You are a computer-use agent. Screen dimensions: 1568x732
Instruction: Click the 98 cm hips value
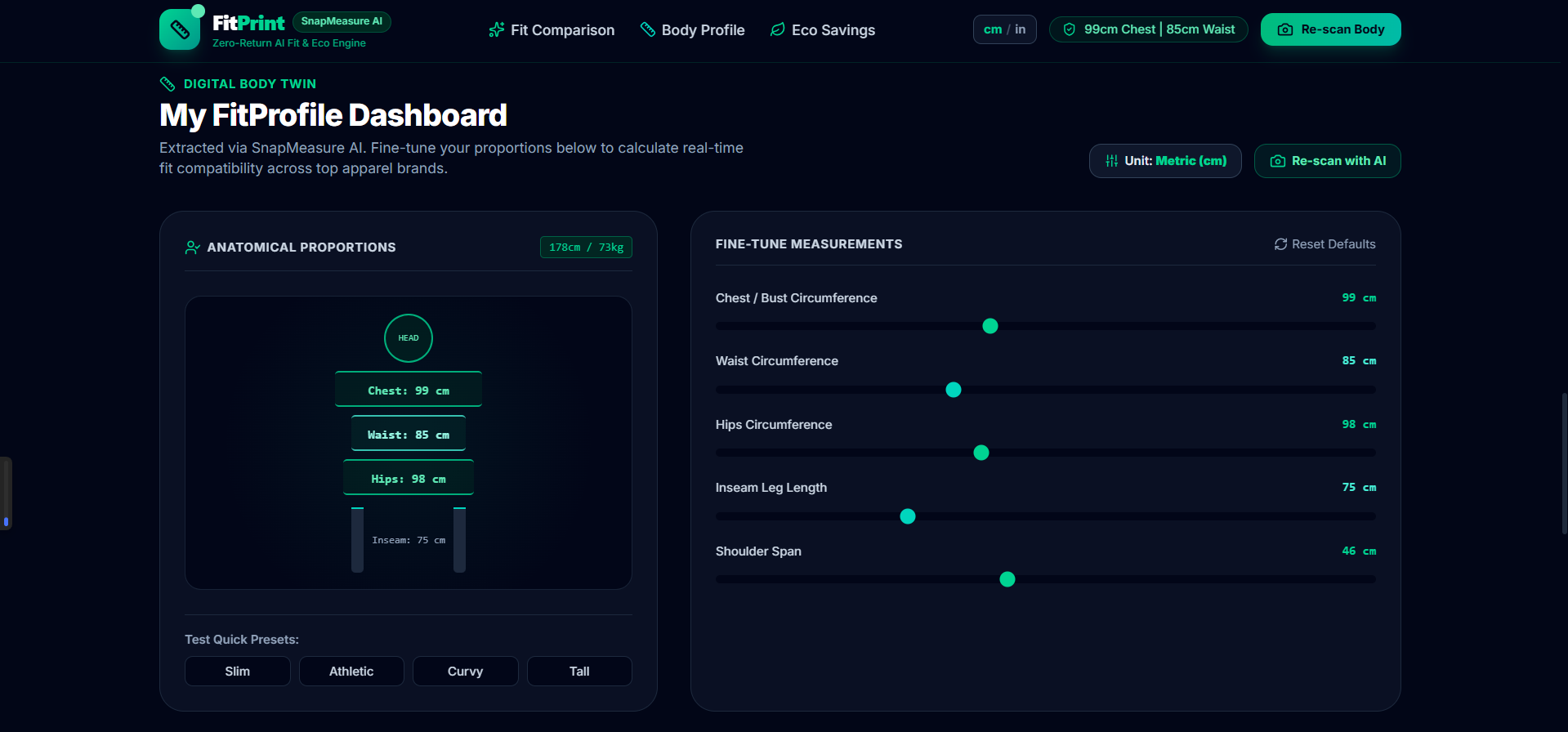click(x=1359, y=425)
